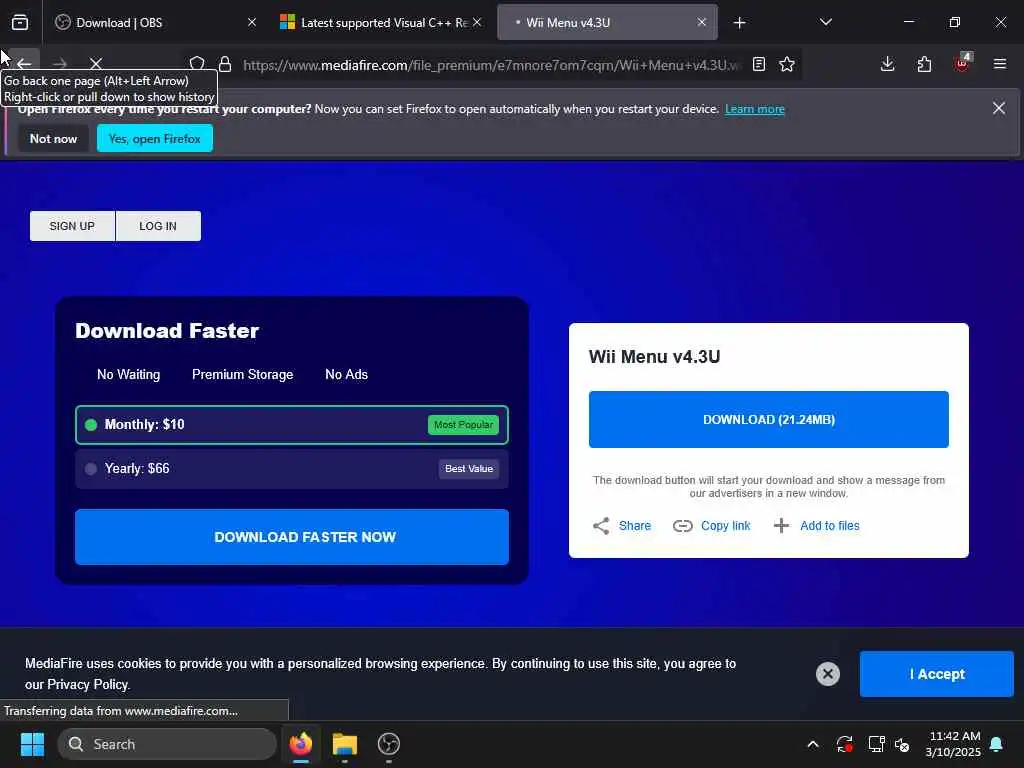
Task: Click the share arrows icon
Action: 601,526
